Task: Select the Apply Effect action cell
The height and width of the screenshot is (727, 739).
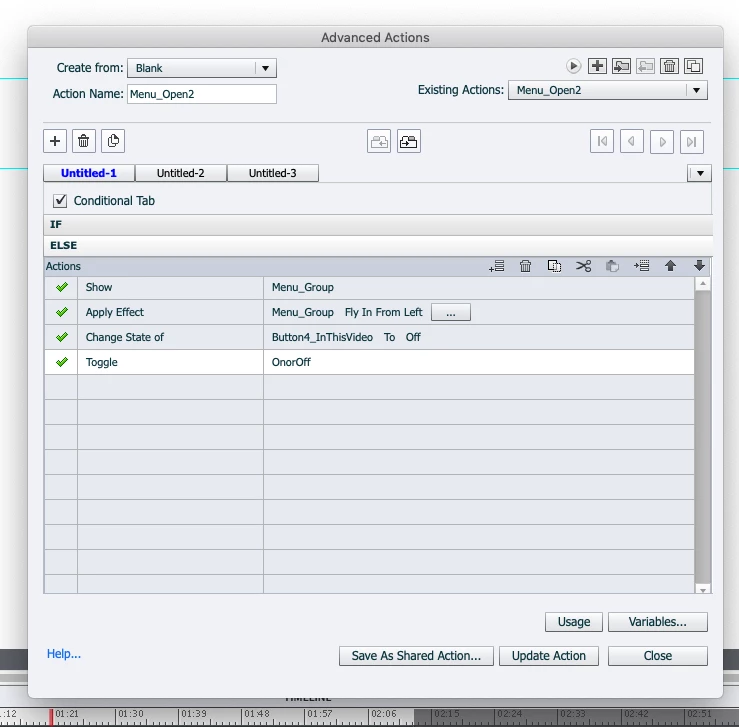Action: pos(170,312)
